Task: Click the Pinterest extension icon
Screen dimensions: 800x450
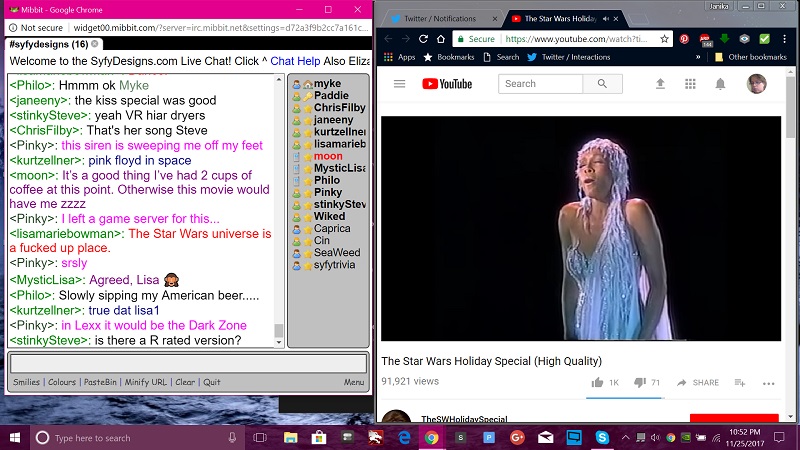Action: 684,39
